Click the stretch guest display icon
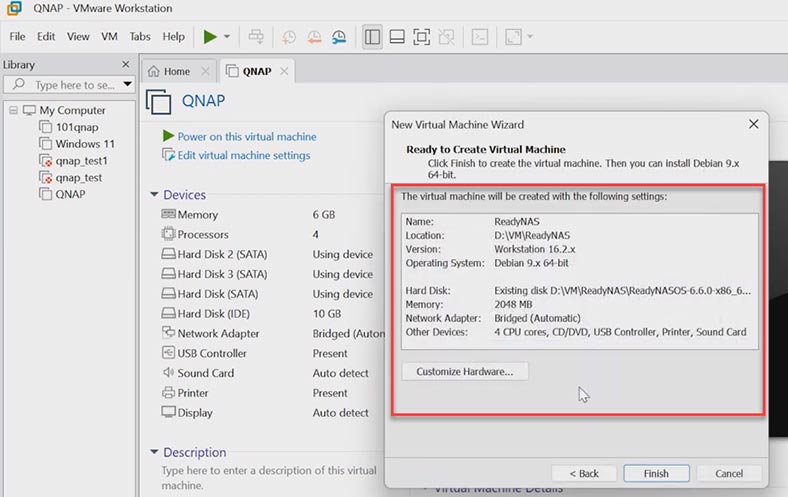 (x=513, y=37)
